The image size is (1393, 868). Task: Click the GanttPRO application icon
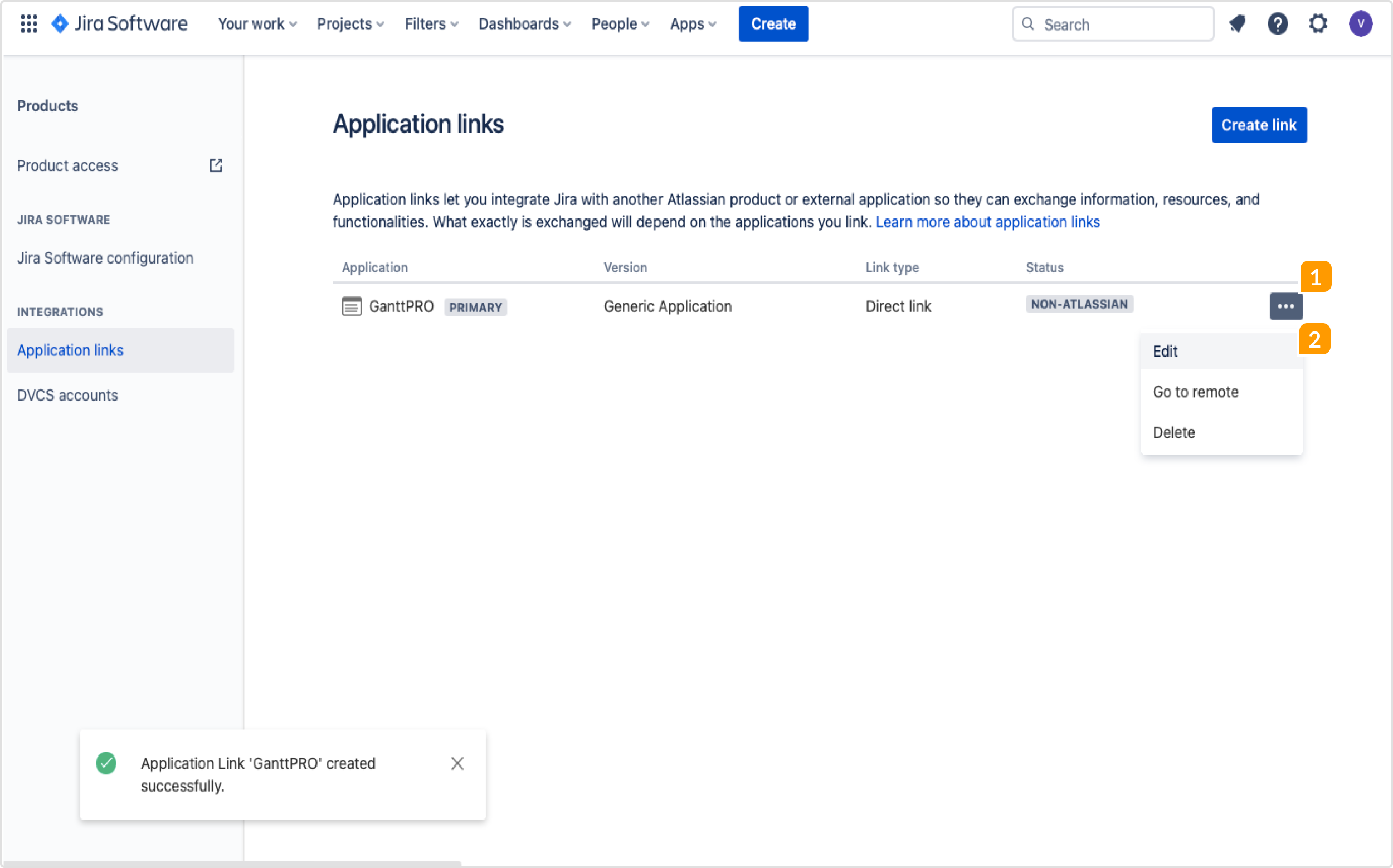pyautogui.click(x=351, y=306)
